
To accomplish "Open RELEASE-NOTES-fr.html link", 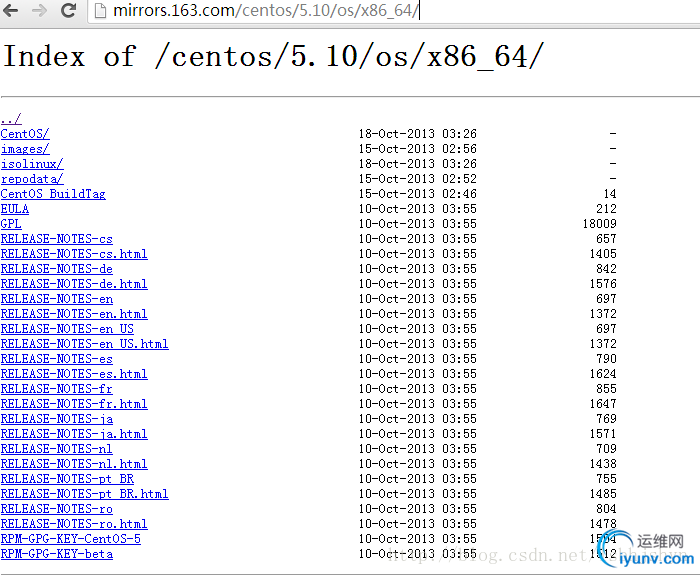I will point(74,404).
